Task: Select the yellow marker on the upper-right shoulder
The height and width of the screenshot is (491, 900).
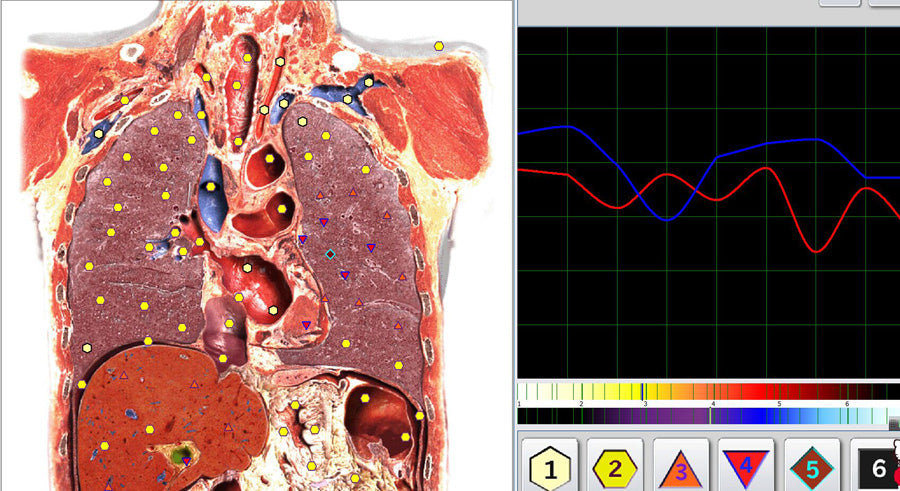Action: 439,46
